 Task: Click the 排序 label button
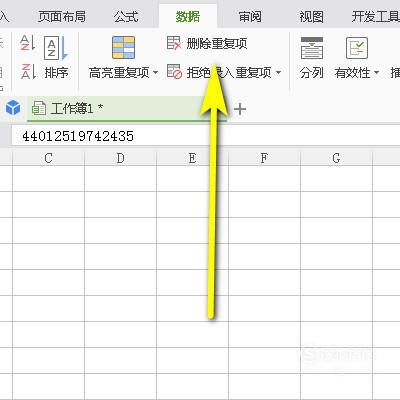[56, 72]
